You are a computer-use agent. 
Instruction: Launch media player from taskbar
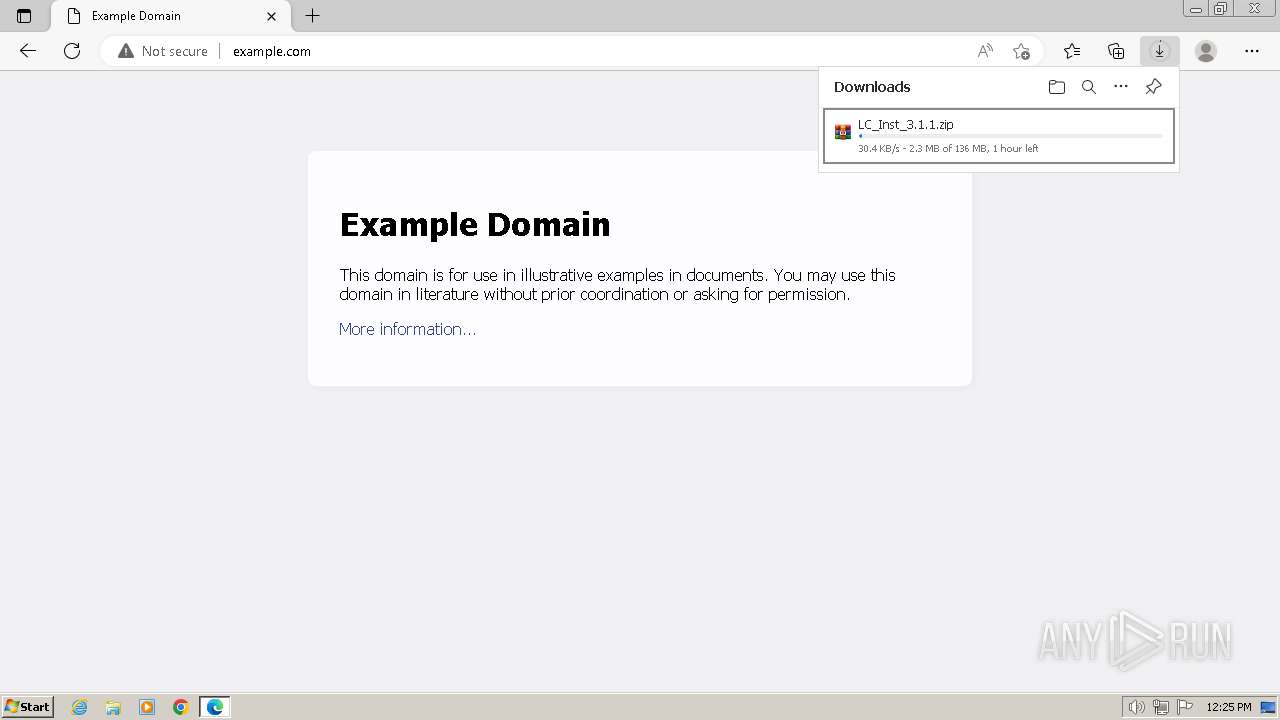pos(147,707)
